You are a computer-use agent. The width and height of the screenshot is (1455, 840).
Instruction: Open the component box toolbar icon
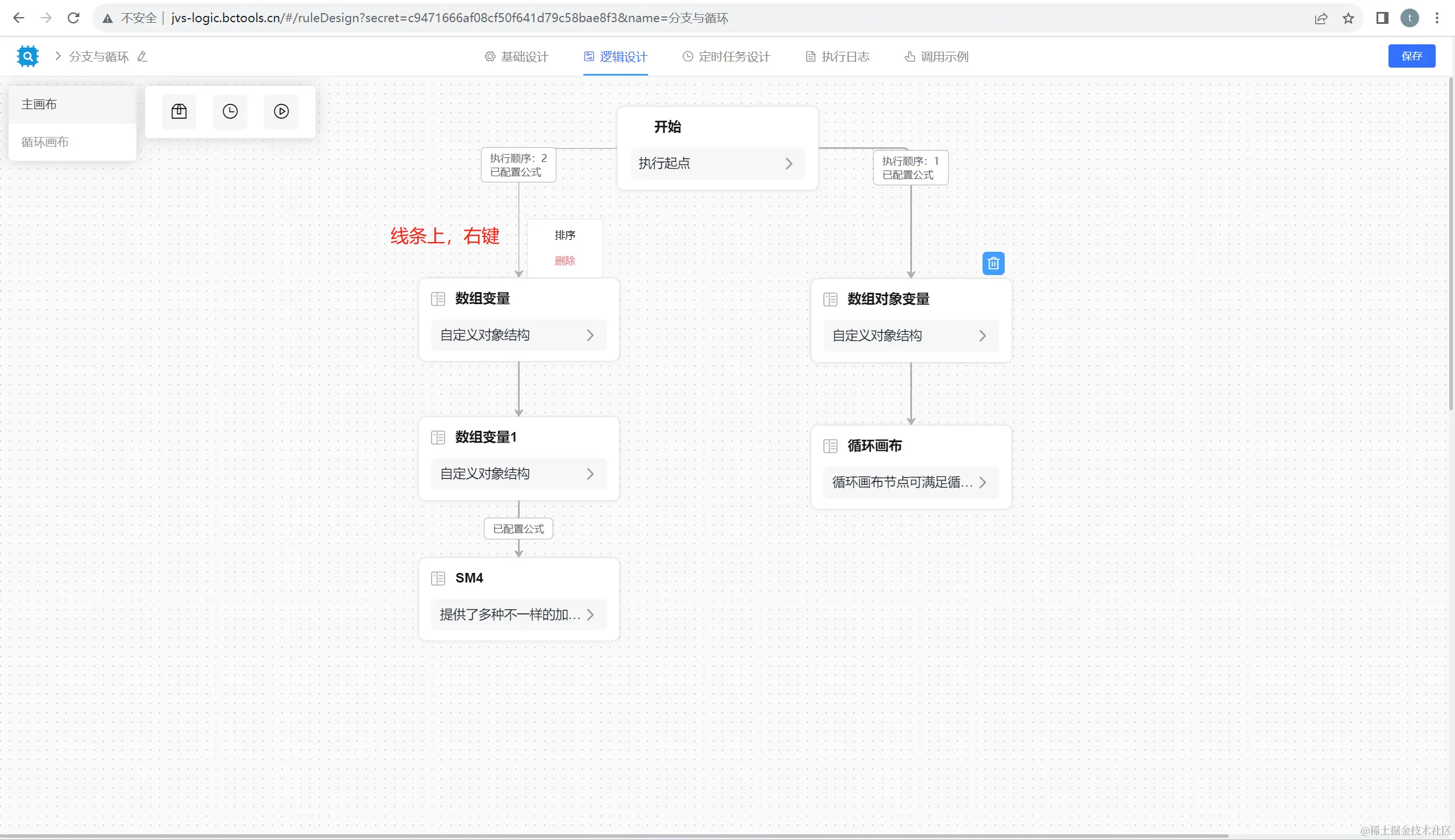tap(179, 111)
